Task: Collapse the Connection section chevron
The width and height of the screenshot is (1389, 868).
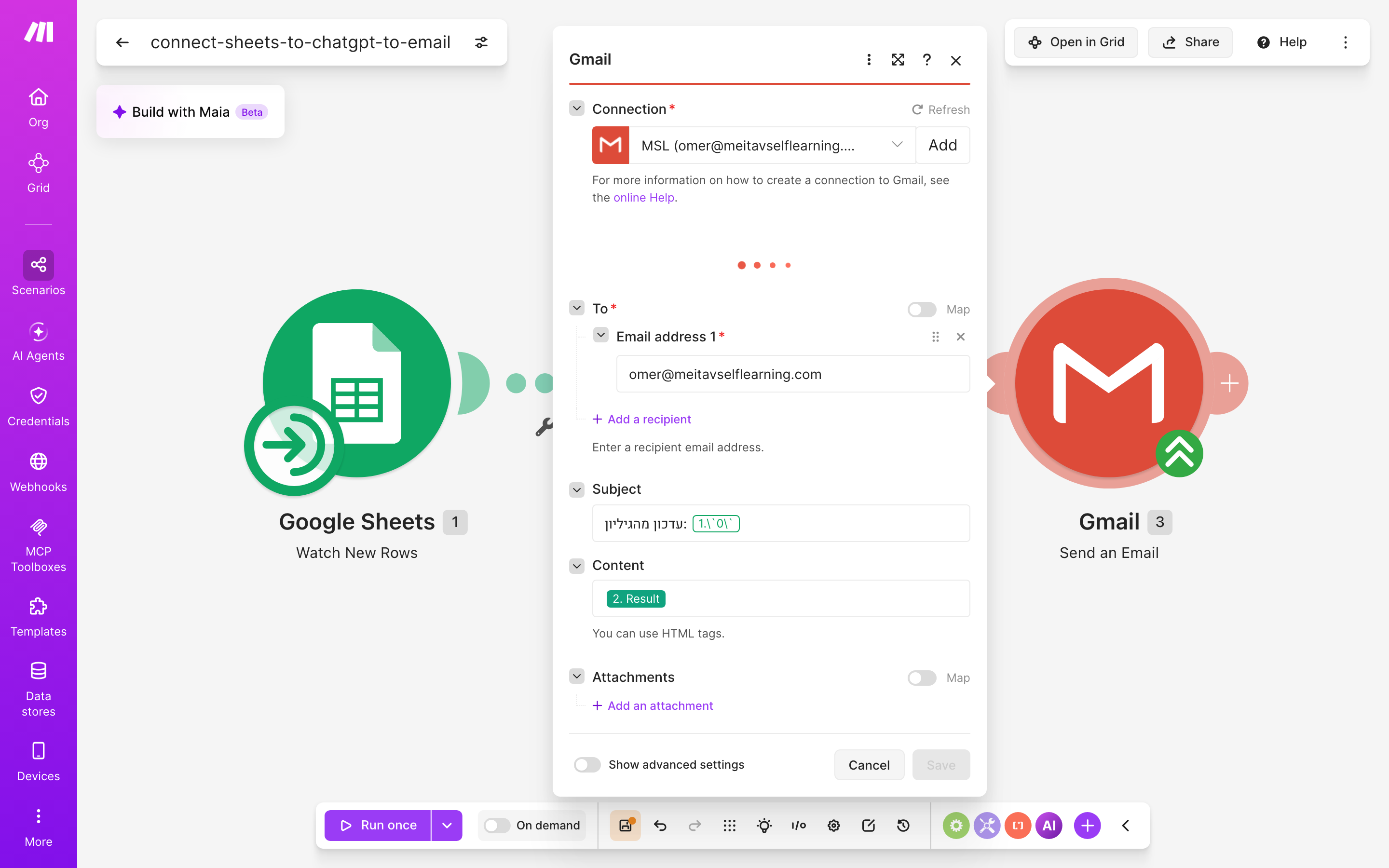Action: [577, 108]
